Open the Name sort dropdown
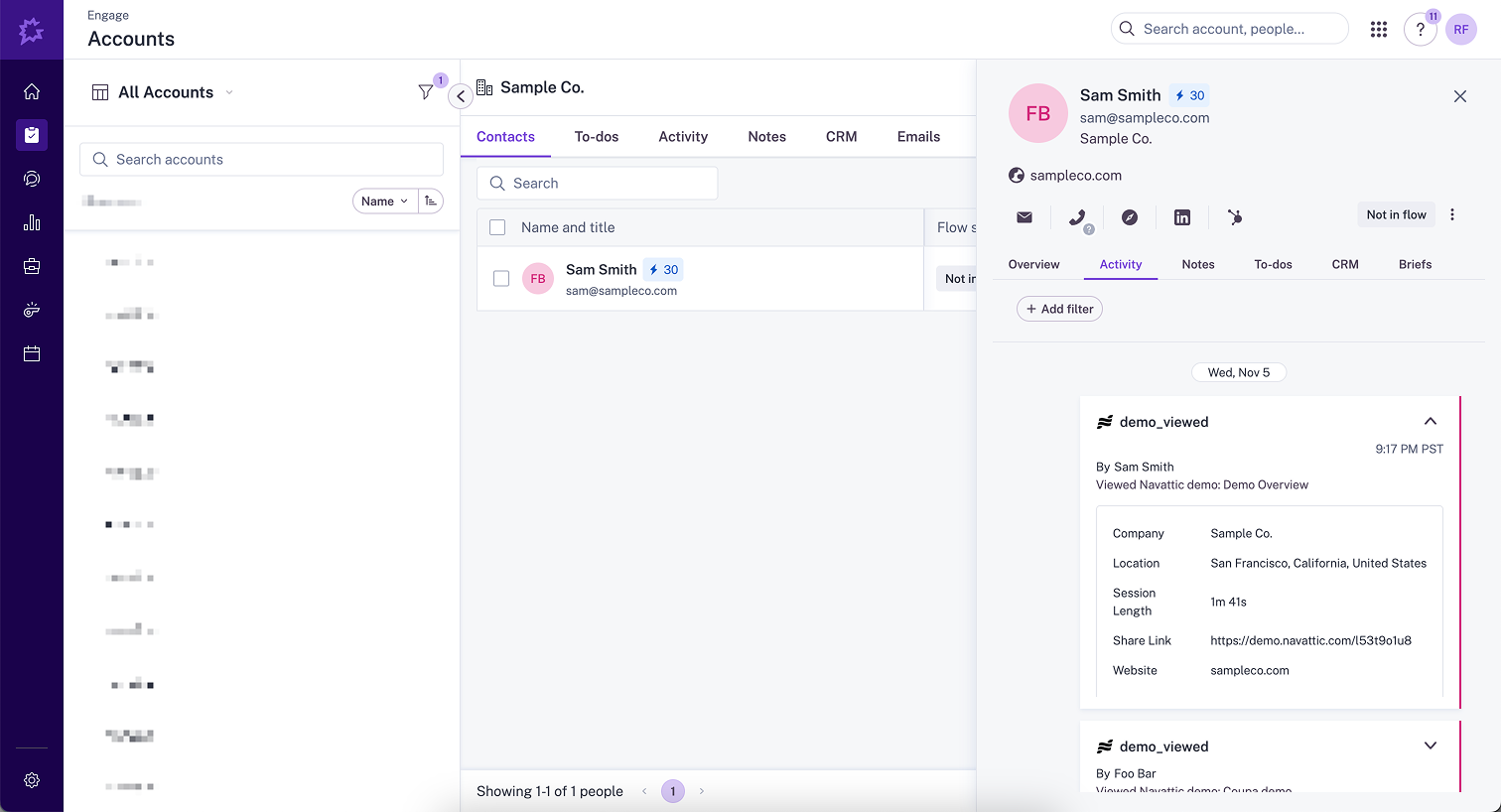 [384, 202]
